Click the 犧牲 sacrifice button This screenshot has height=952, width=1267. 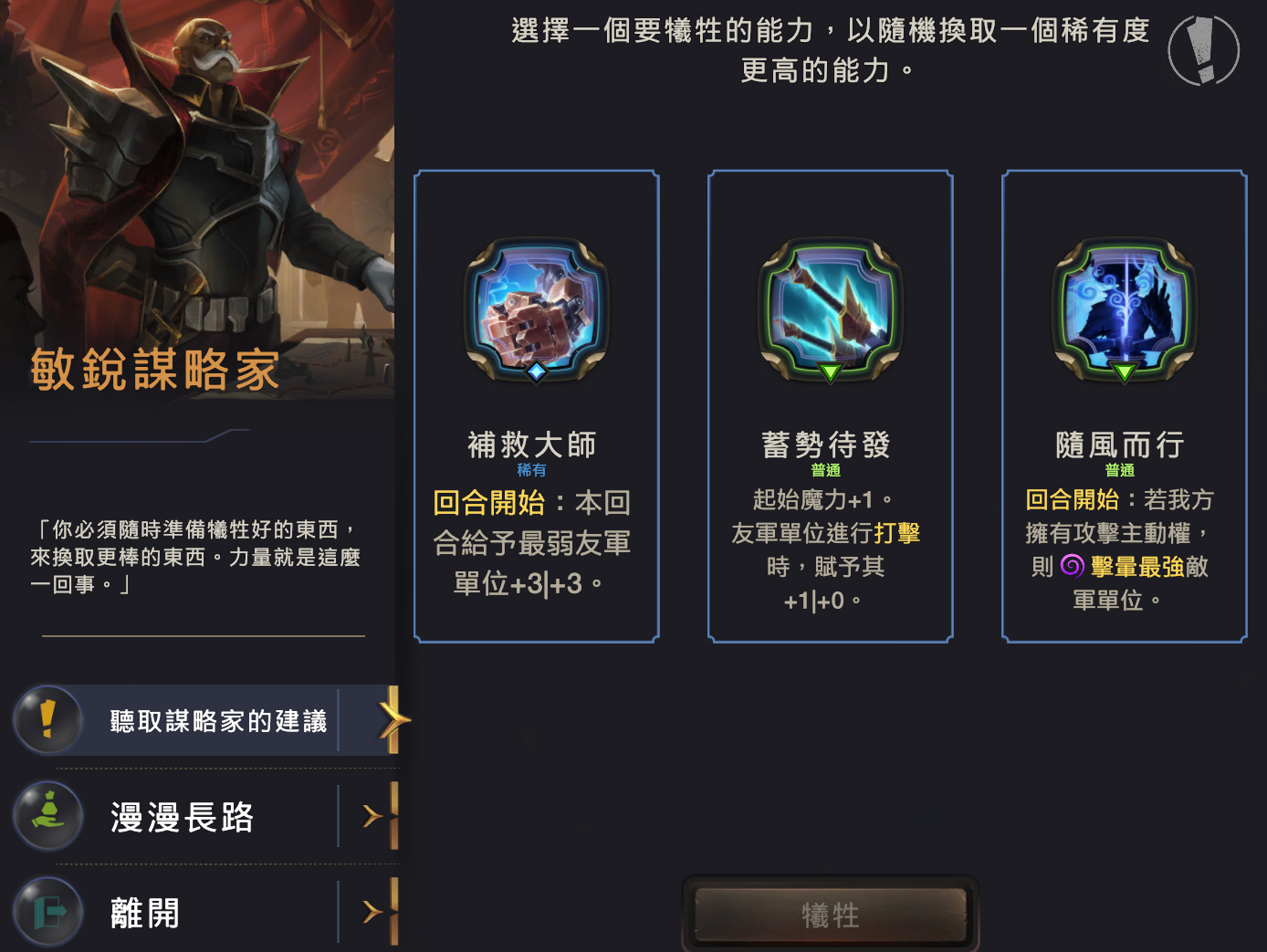[x=831, y=915]
